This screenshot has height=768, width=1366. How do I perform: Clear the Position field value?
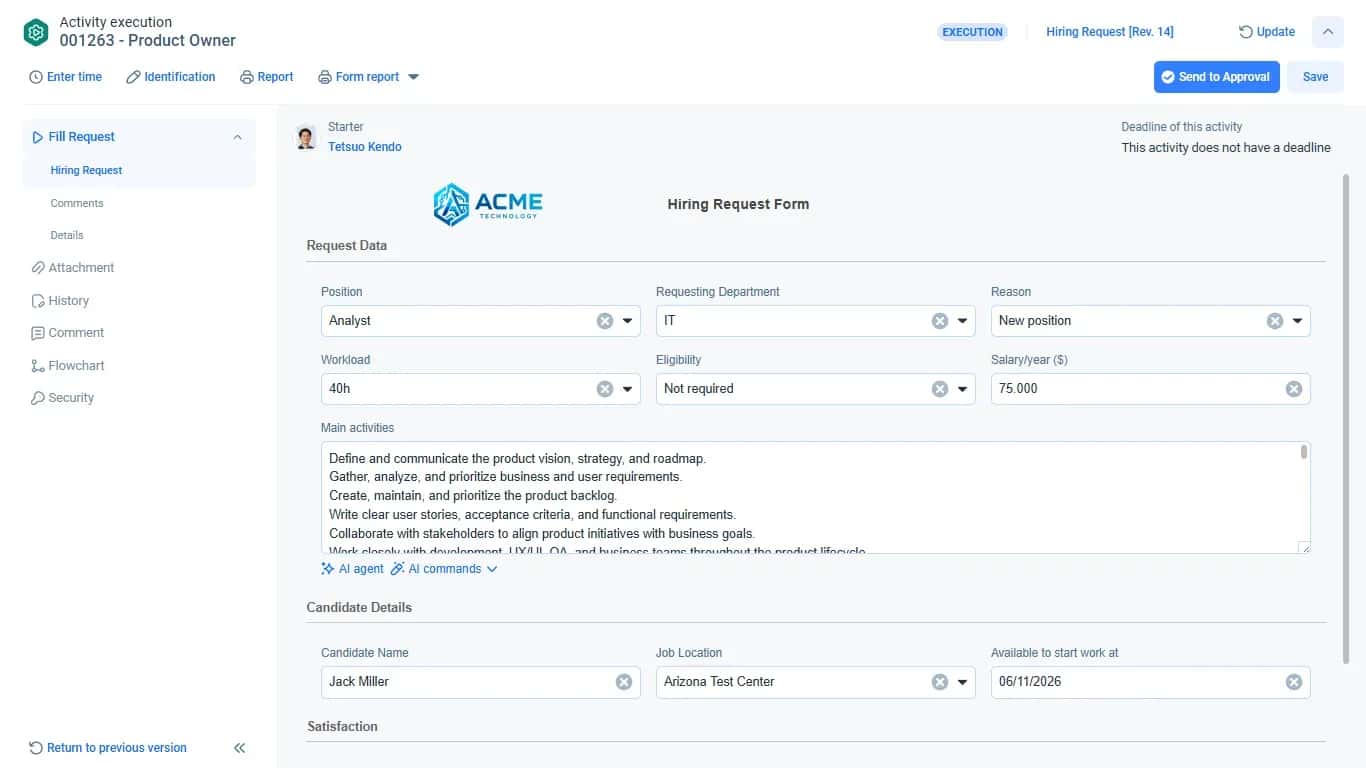tap(605, 321)
